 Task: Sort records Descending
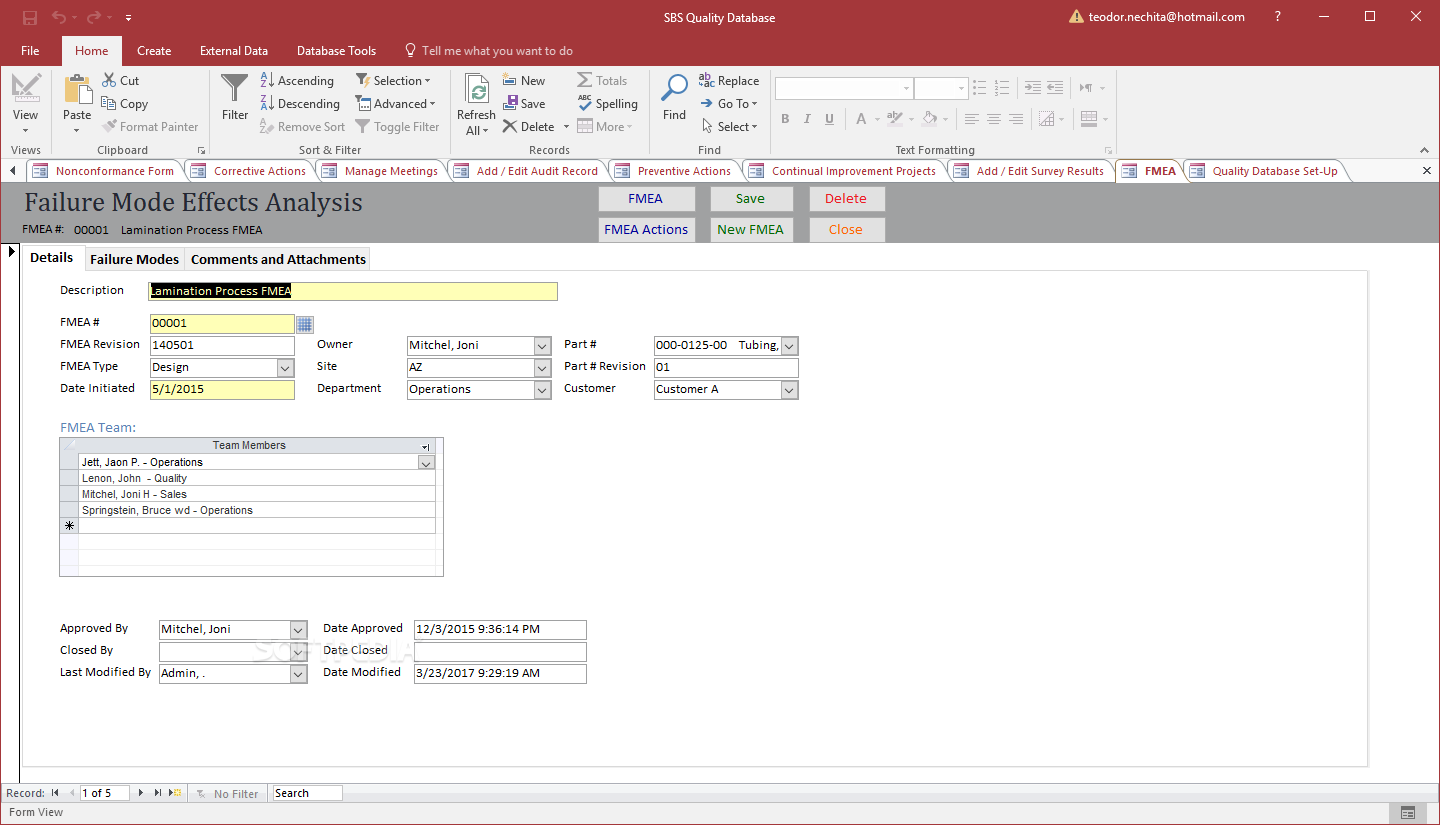point(299,104)
